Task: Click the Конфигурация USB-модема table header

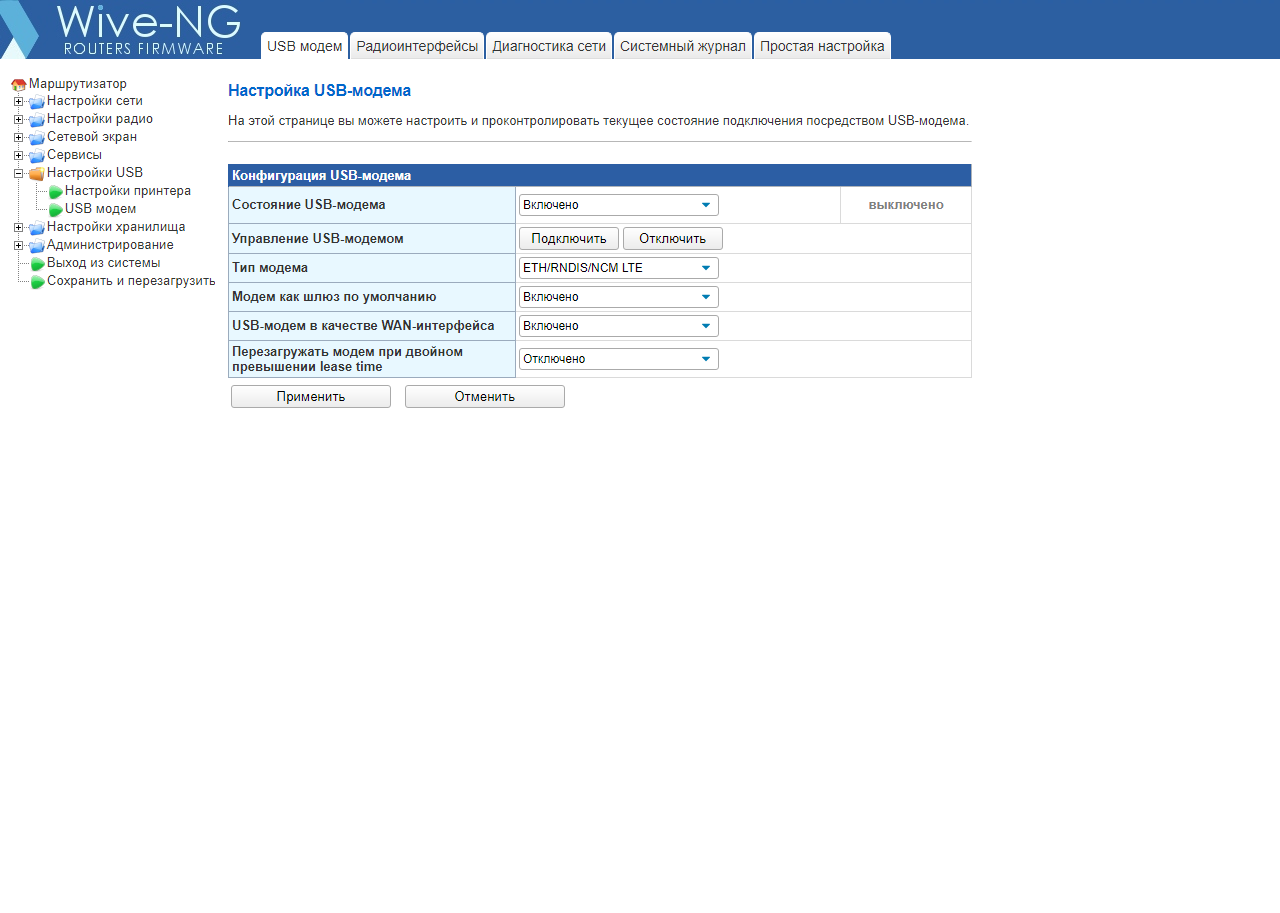Action: [x=600, y=176]
